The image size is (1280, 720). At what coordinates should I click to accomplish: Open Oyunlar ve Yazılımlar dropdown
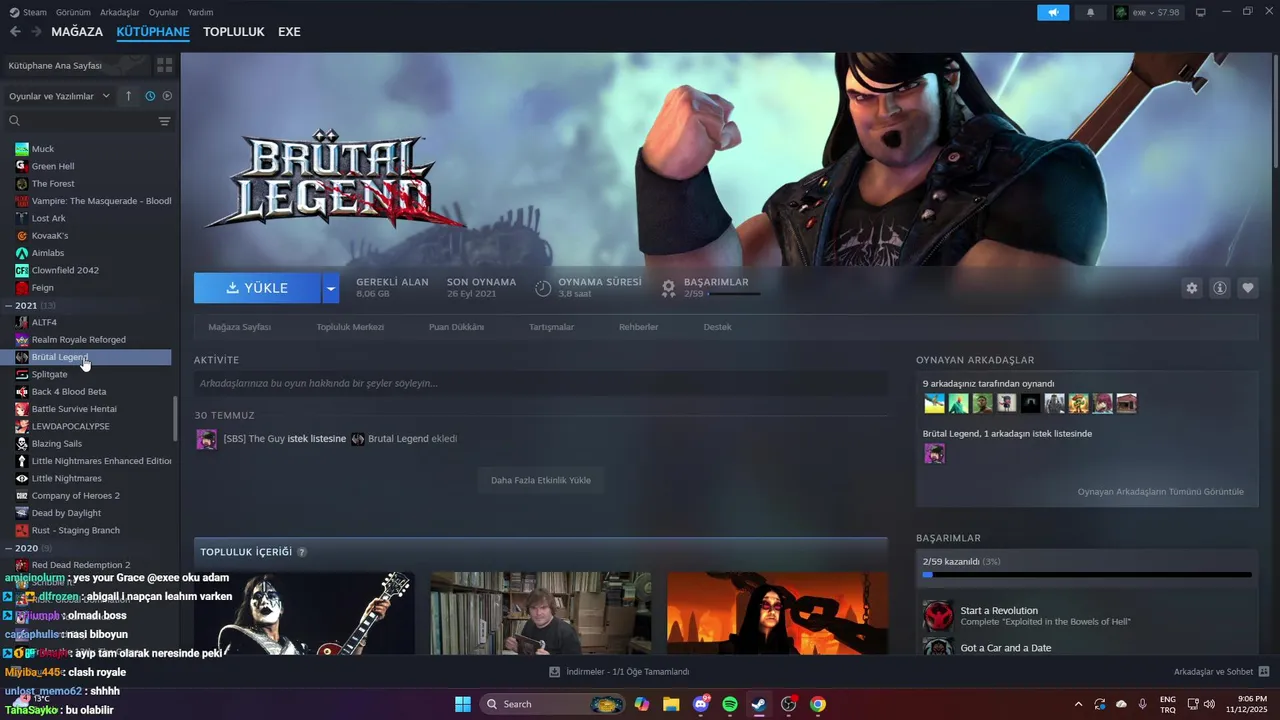[60, 96]
